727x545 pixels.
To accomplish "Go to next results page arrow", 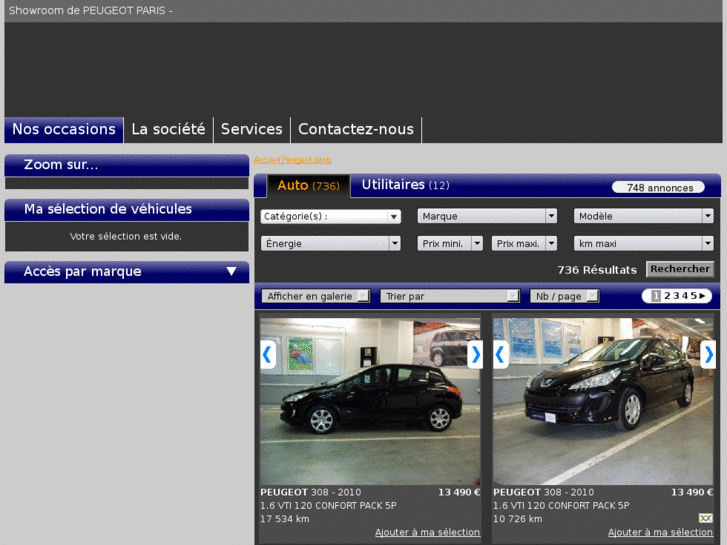I will click(702, 296).
